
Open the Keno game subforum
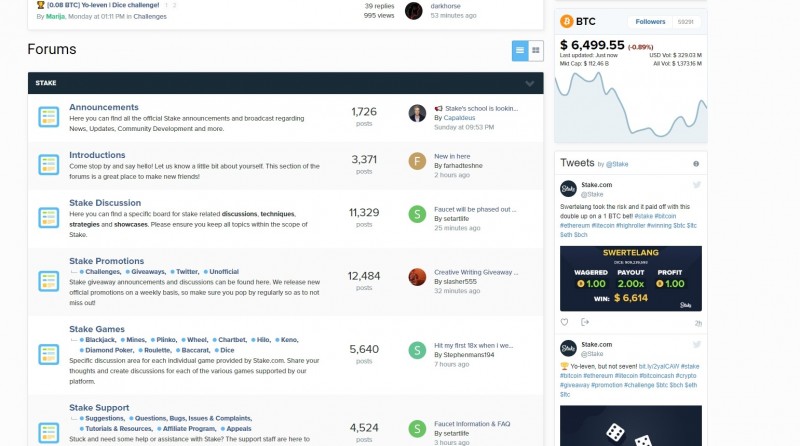coord(289,340)
